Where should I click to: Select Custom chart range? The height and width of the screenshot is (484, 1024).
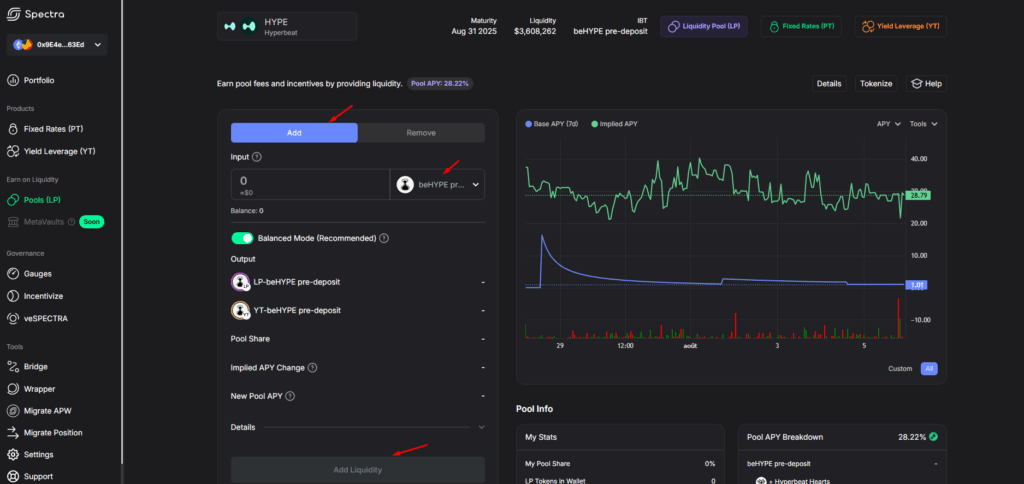click(x=900, y=368)
